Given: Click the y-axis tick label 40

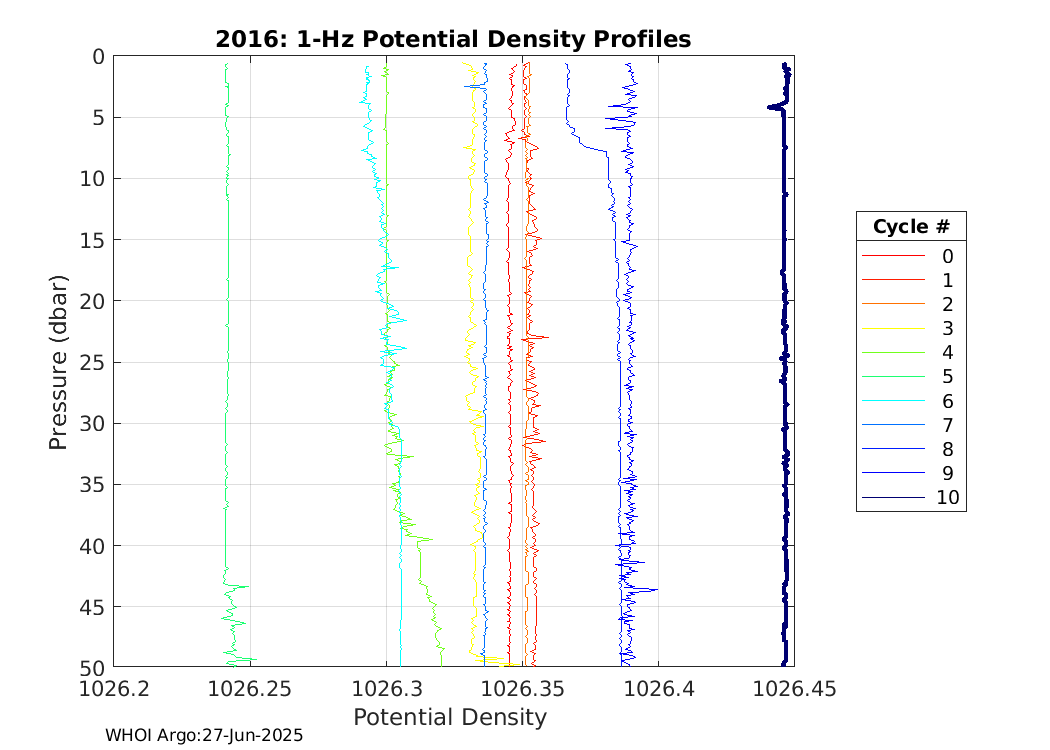Looking at the screenshot, I should point(92,546).
